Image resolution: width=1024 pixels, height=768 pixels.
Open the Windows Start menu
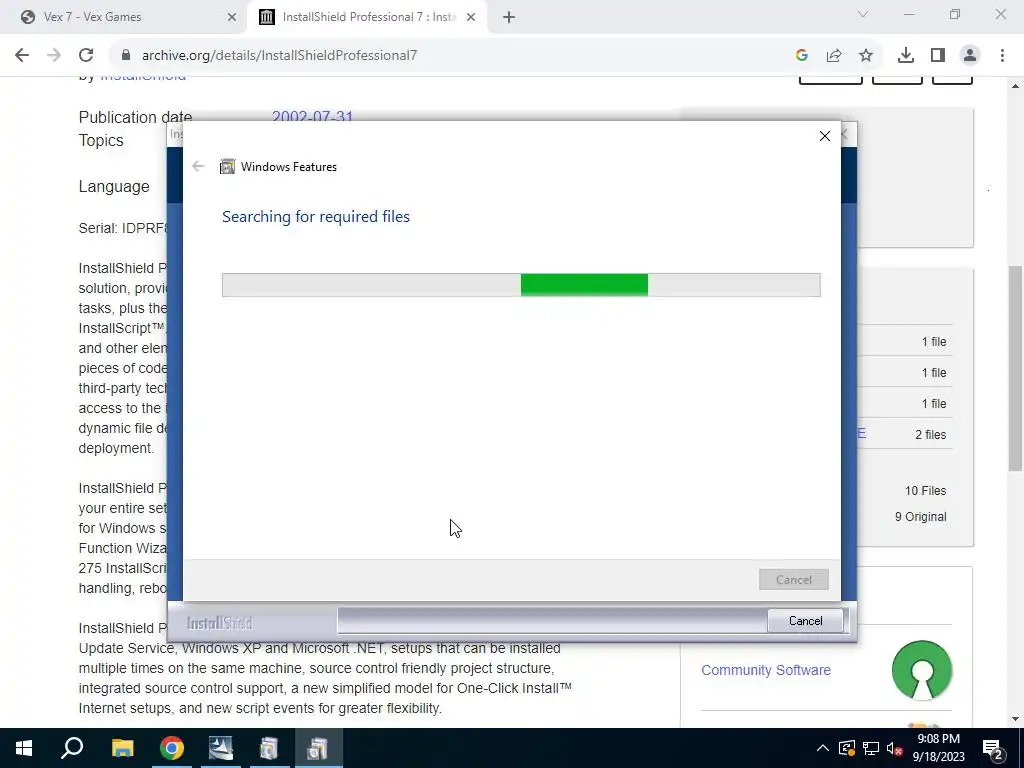(24, 748)
